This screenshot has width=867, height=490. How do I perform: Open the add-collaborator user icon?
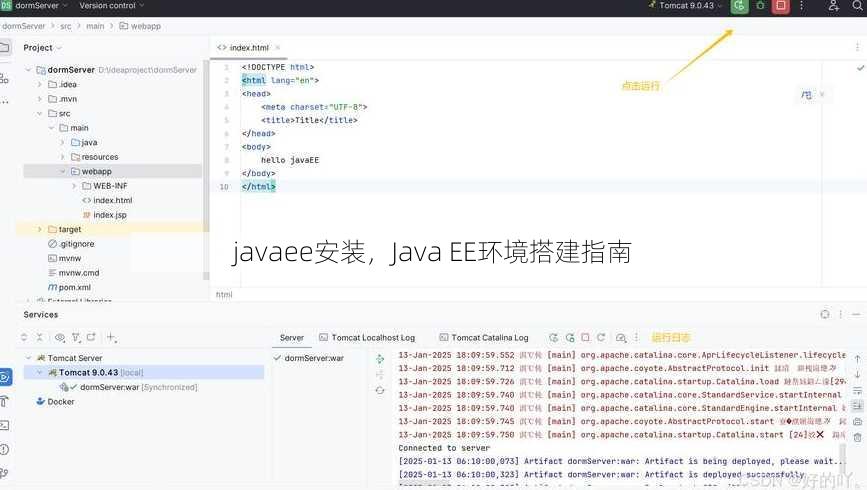[x=833, y=6]
